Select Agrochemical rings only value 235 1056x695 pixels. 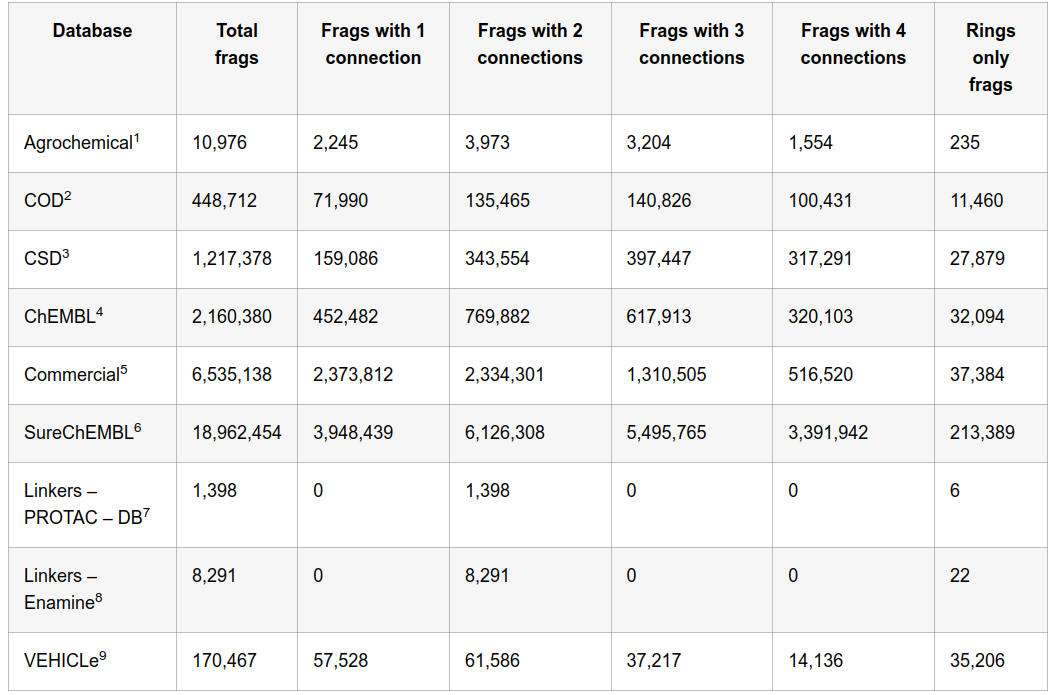pyautogui.click(x=964, y=143)
